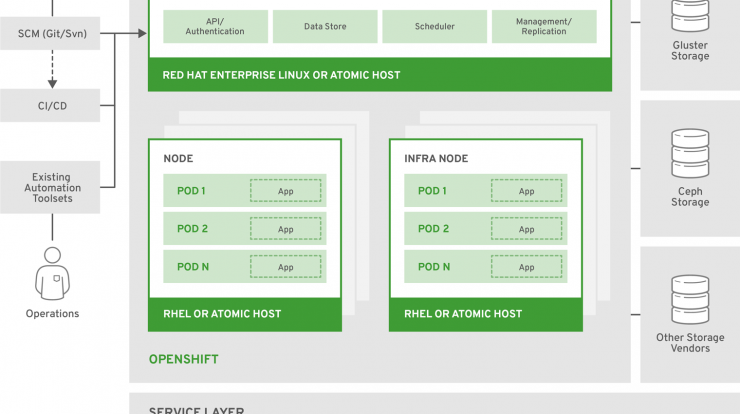Click POD 2 label in INFRA NODE box
This screenshot has height=414, width=740.
(433, 228)
